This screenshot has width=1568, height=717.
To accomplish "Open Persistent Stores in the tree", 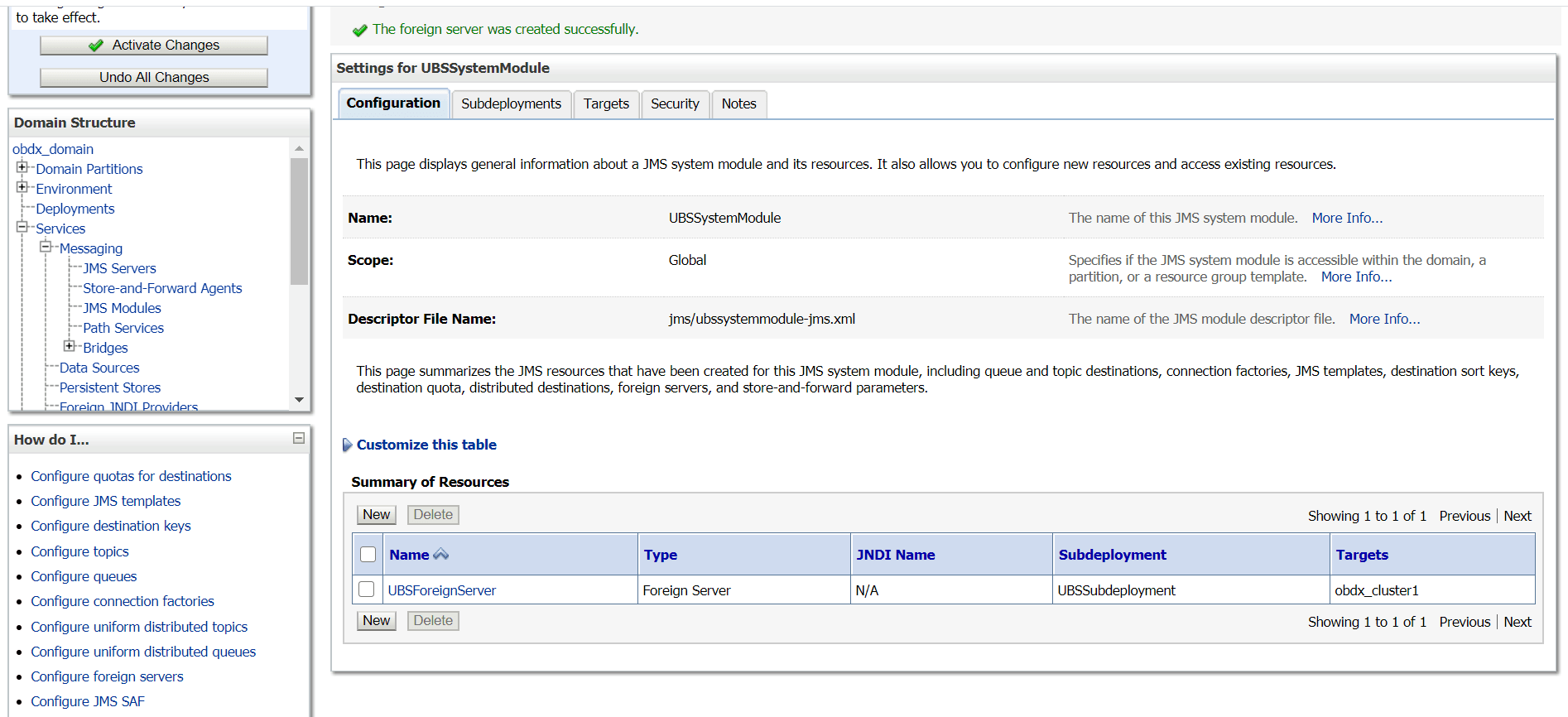I will coord(110,387).
